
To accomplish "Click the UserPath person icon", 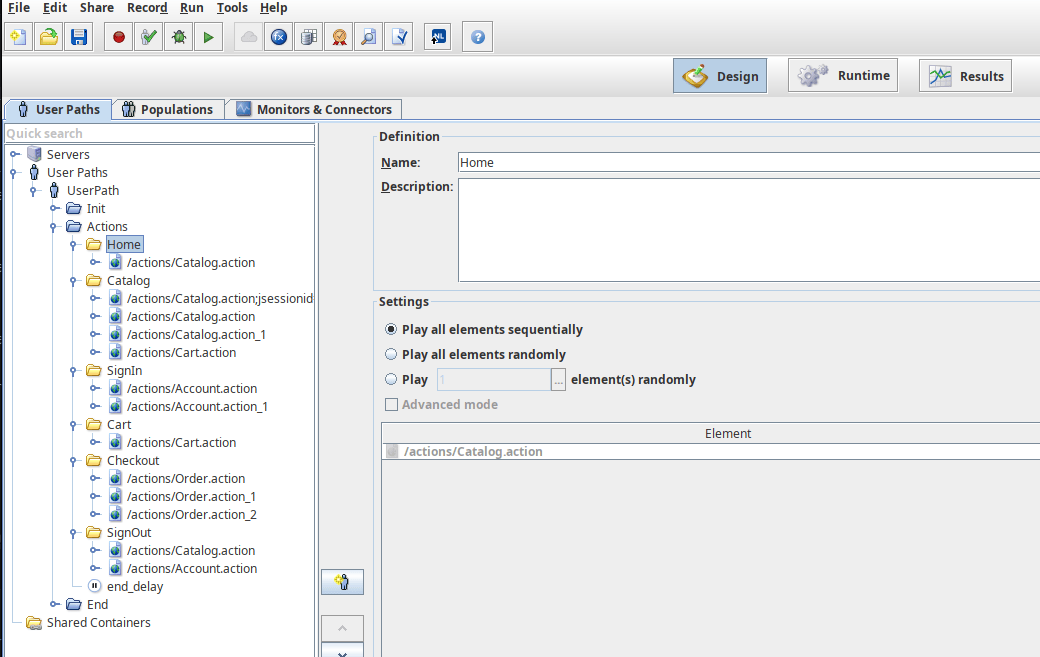I will tap(54, 190).
